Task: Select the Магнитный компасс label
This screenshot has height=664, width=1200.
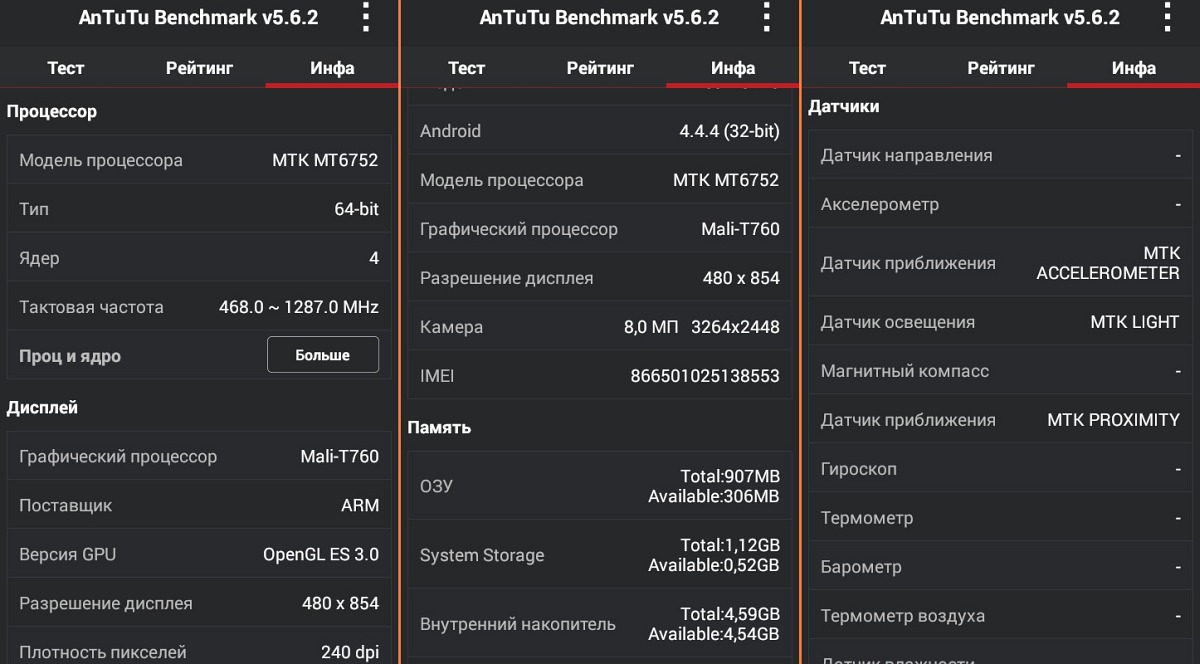Action: [905, 371]
